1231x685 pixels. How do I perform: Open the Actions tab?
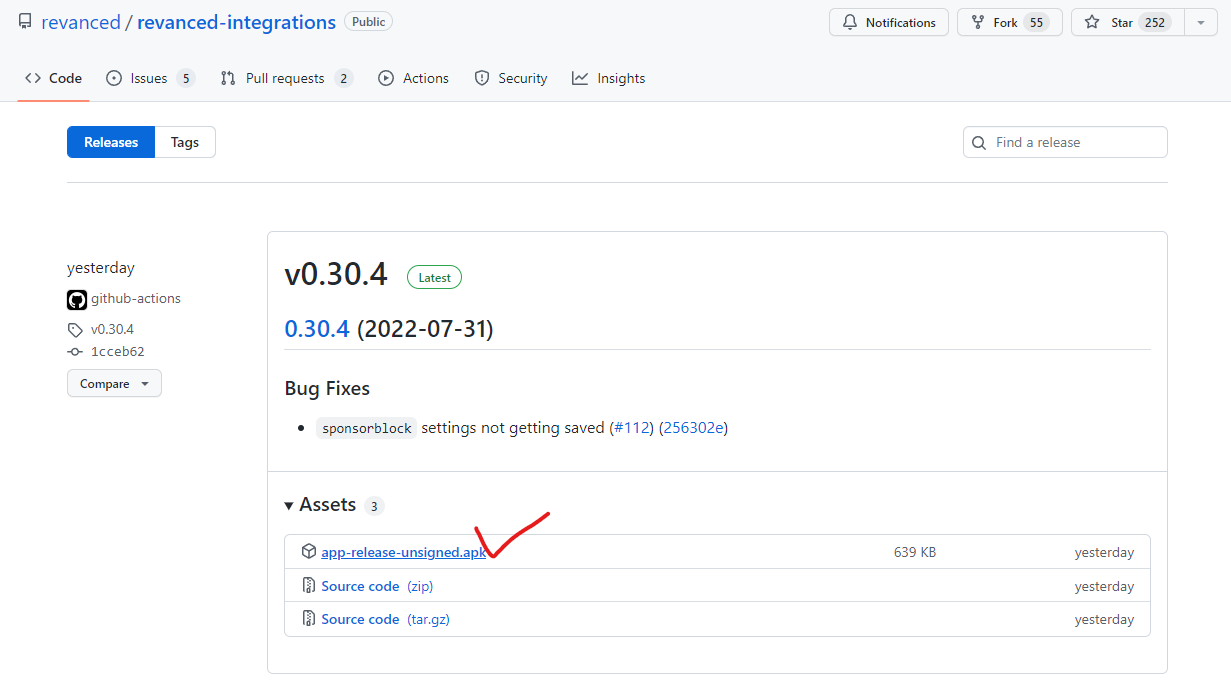(x=413, y=78)
